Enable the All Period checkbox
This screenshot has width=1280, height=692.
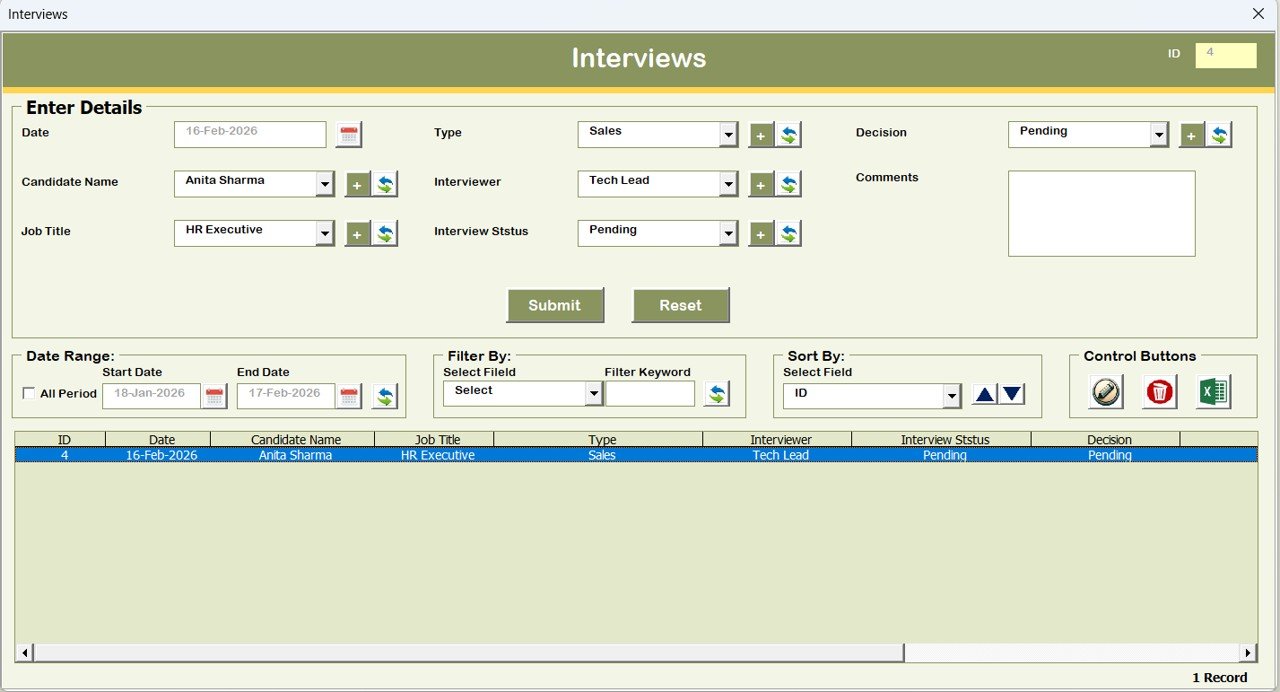pyautogui.click(x=29, y=394)
